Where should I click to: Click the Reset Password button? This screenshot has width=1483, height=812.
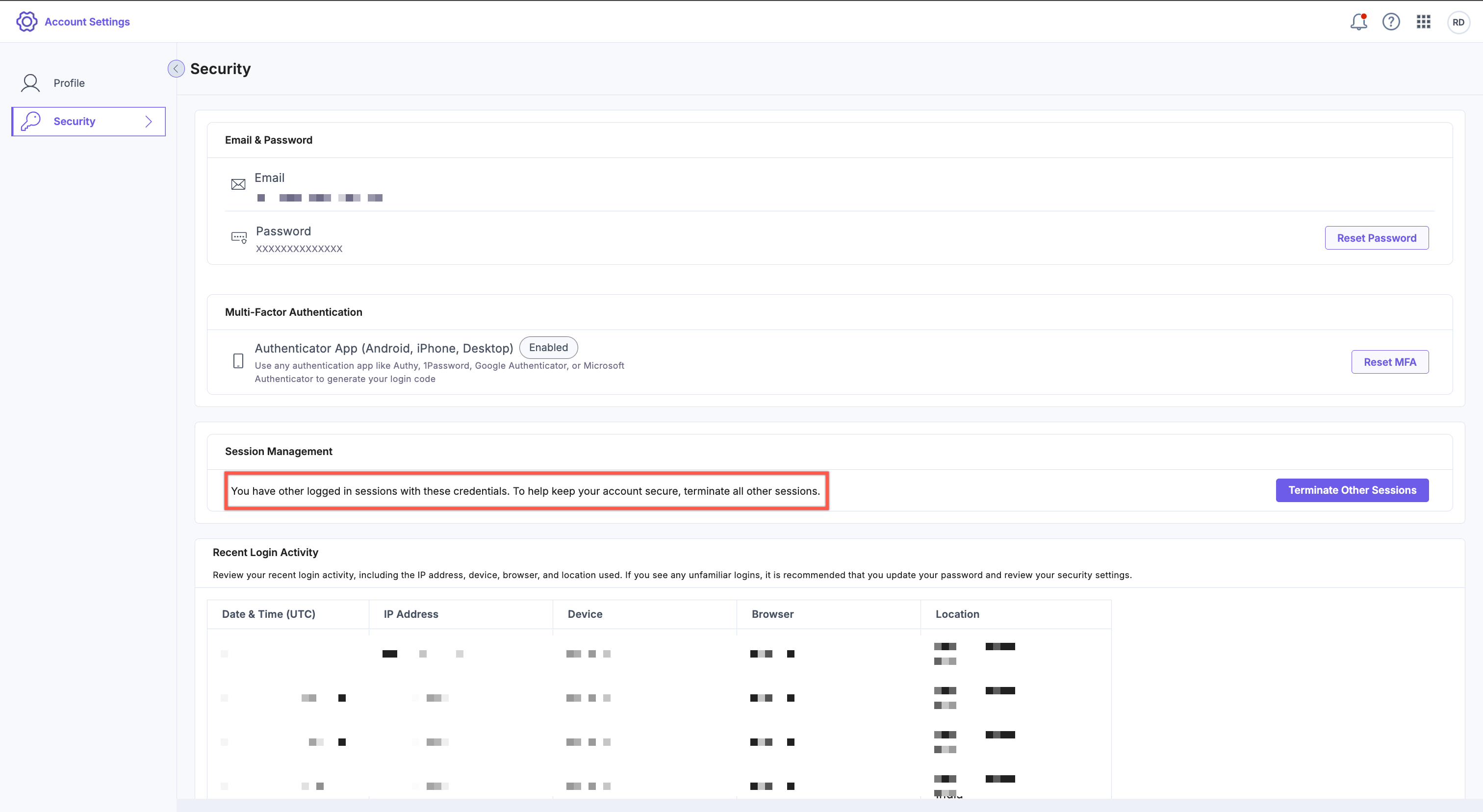point(1376,238)
